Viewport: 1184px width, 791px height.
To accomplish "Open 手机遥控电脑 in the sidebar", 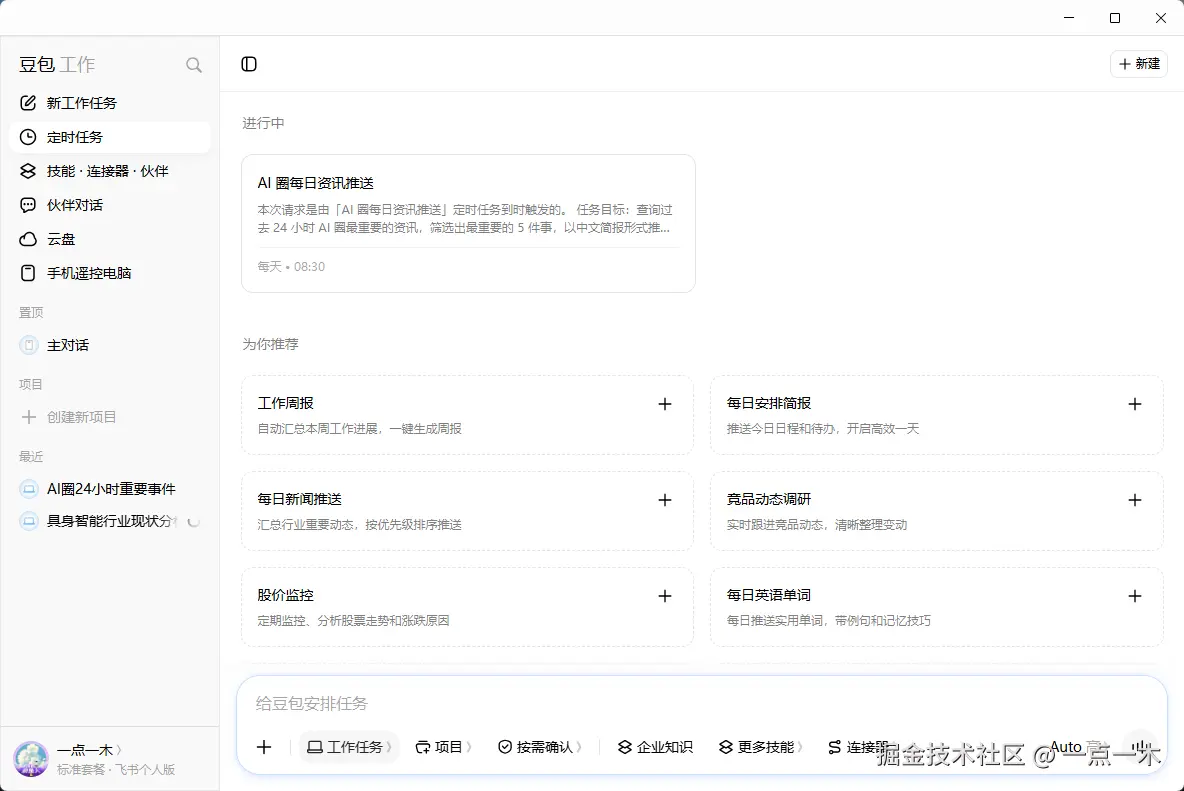I will click(x=109, y=273).
